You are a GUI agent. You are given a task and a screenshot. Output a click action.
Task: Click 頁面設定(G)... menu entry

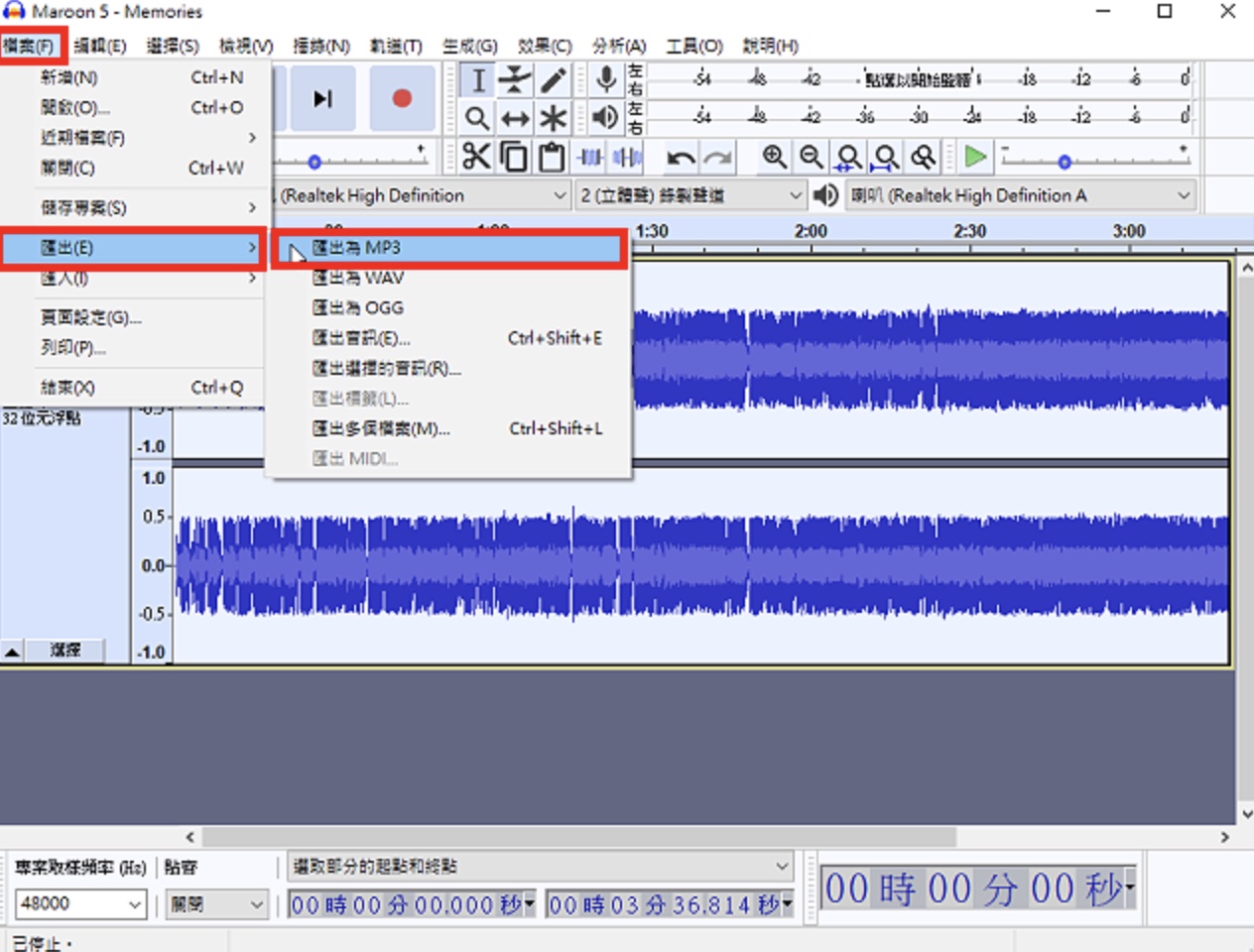coord(134,318)
